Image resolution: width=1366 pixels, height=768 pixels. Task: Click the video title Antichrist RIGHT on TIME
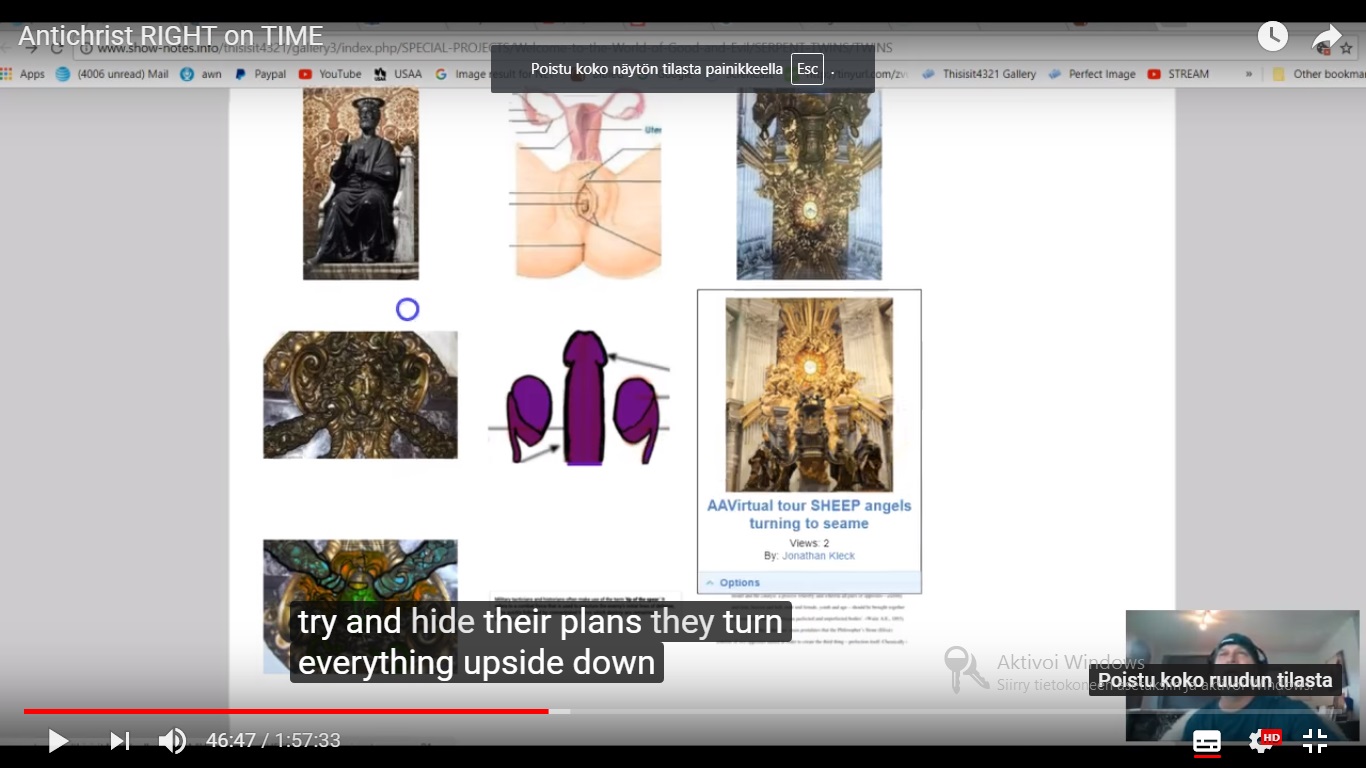point(171,37)
